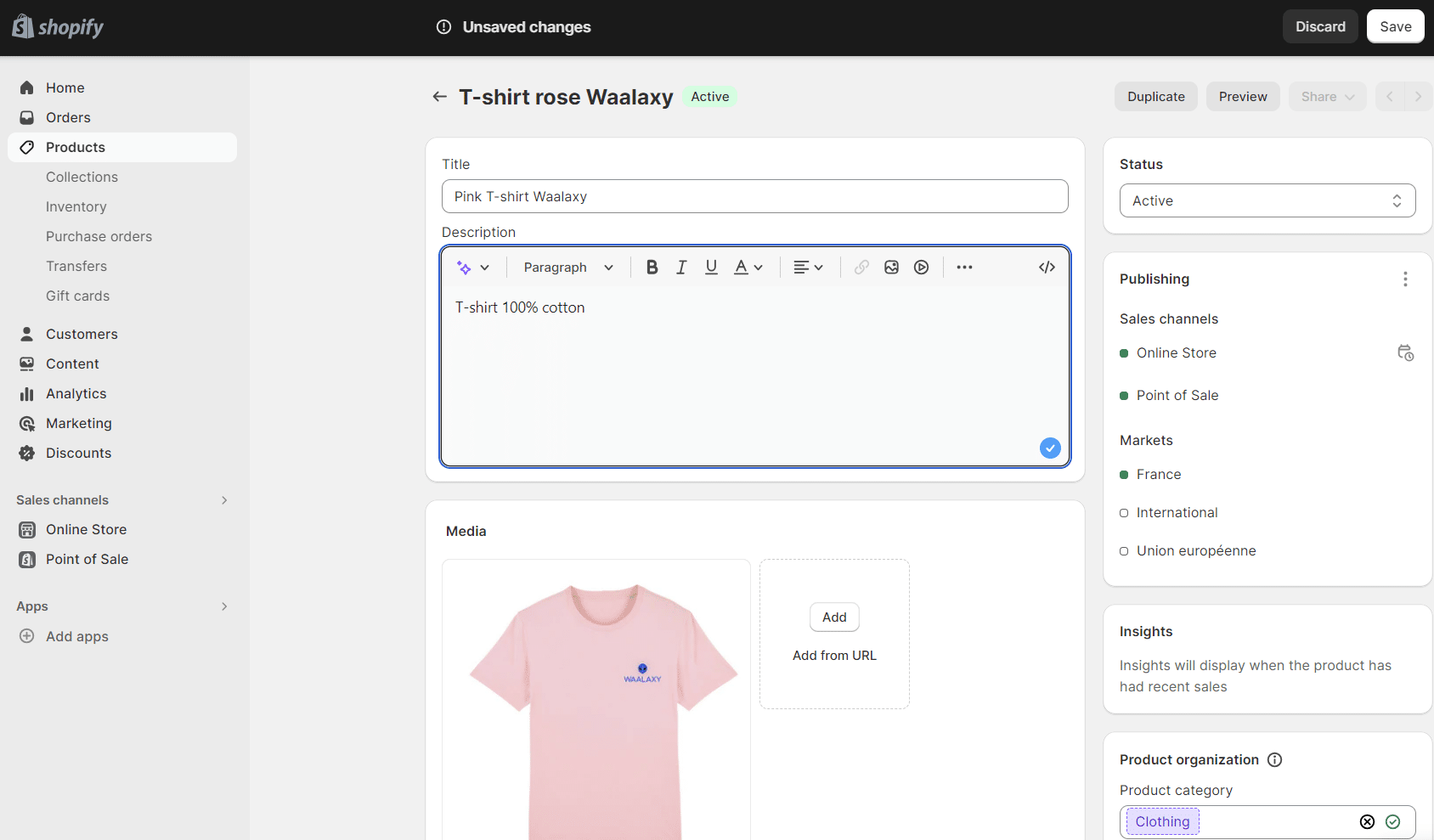
Task: Click the Add media button
Action: 834,617
